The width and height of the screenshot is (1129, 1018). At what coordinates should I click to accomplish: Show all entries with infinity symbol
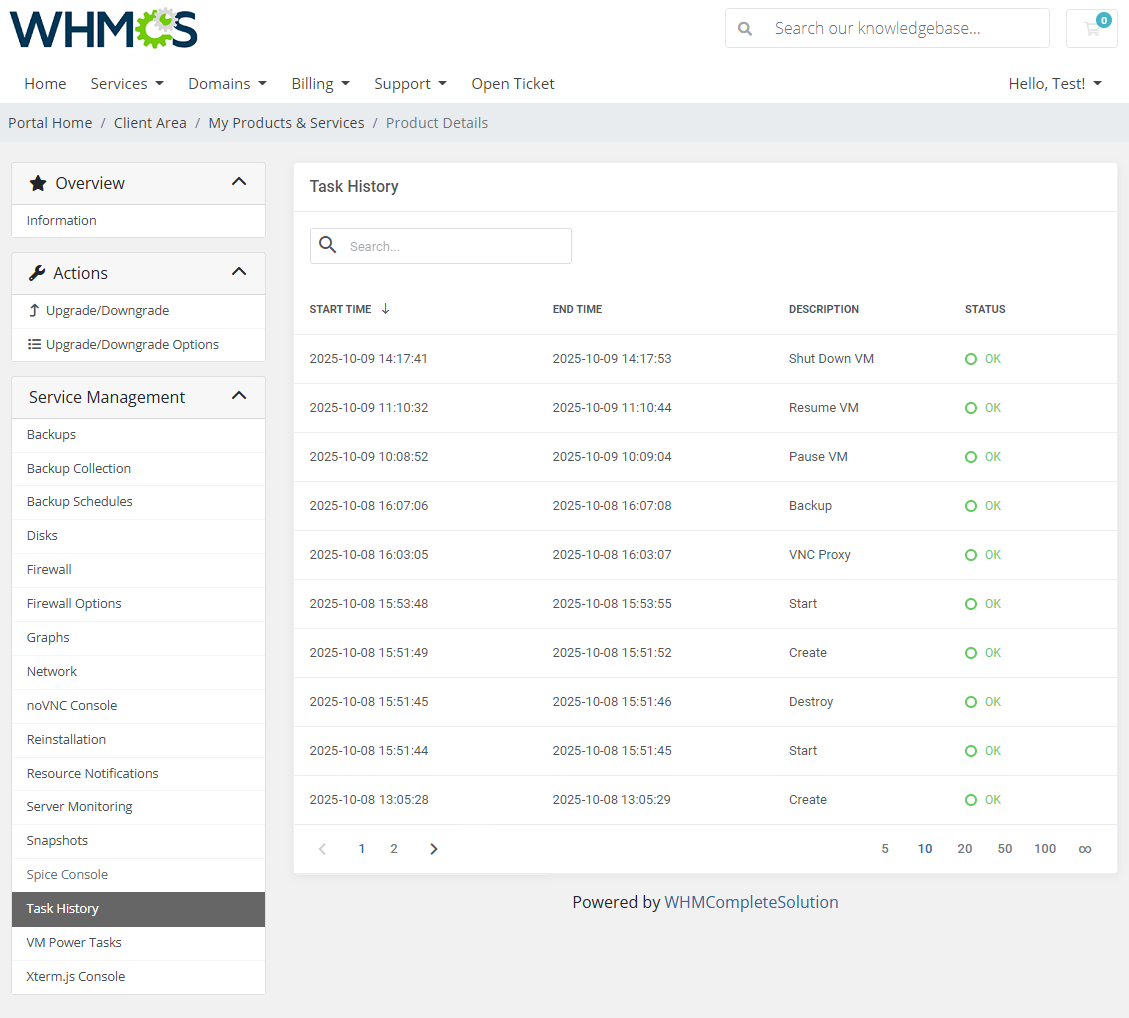[1084, 849]
